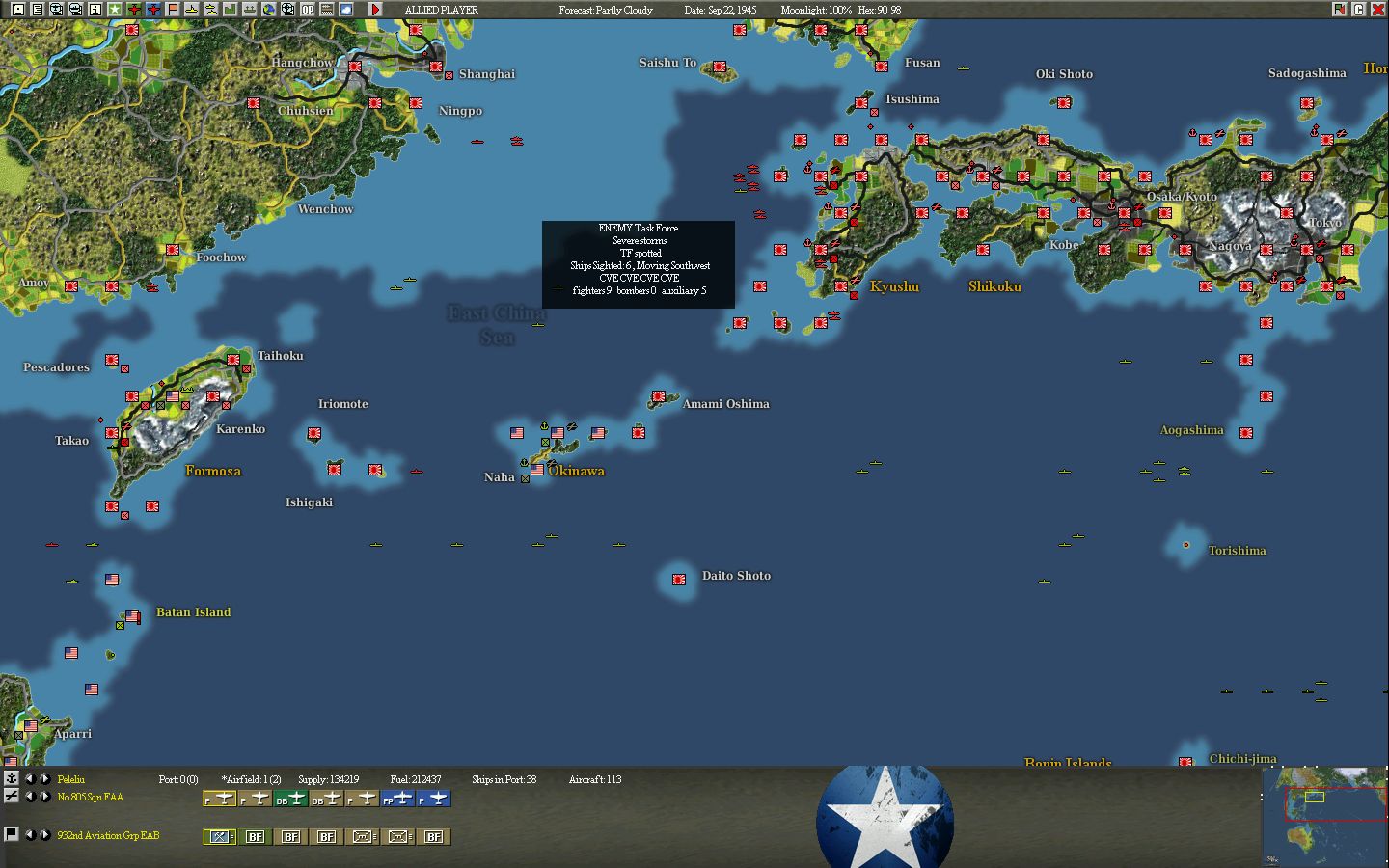Open the No.805 Sqn FAA unit link
This screenshot has height=868, width=1389.
click(x=90, y=797)
